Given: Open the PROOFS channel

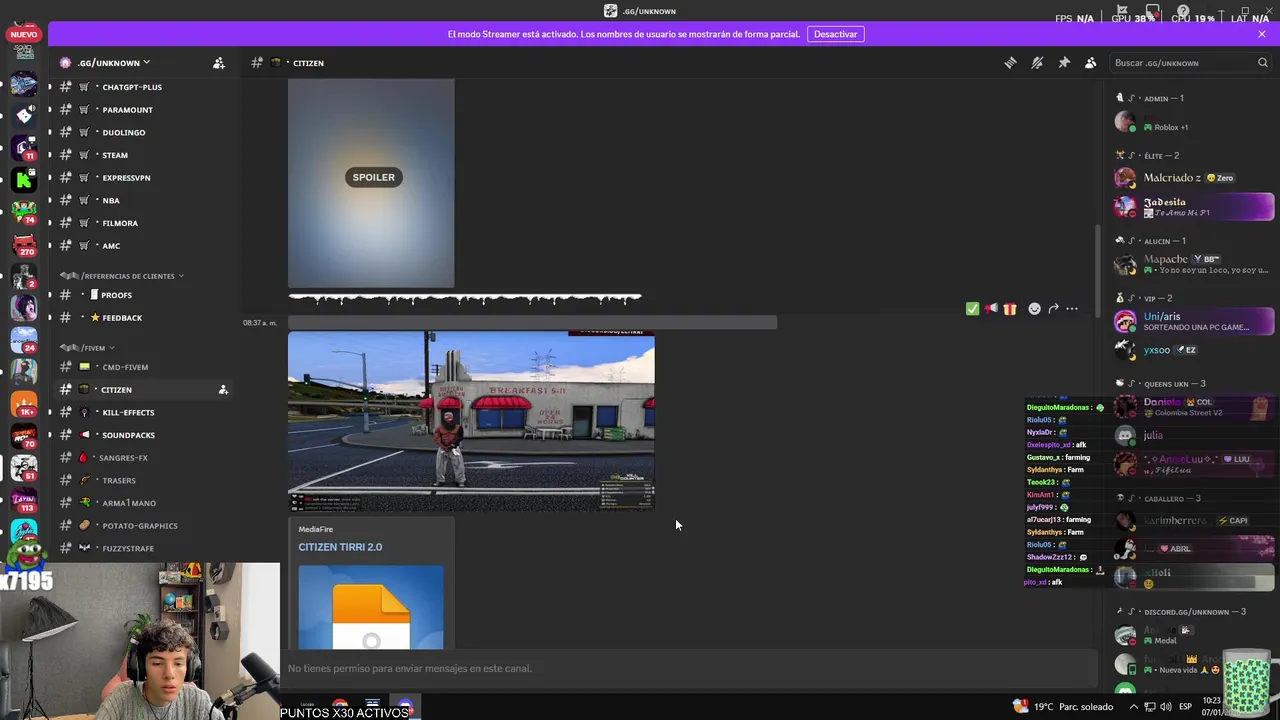Looking at the screenshot, I should (116, 295).
